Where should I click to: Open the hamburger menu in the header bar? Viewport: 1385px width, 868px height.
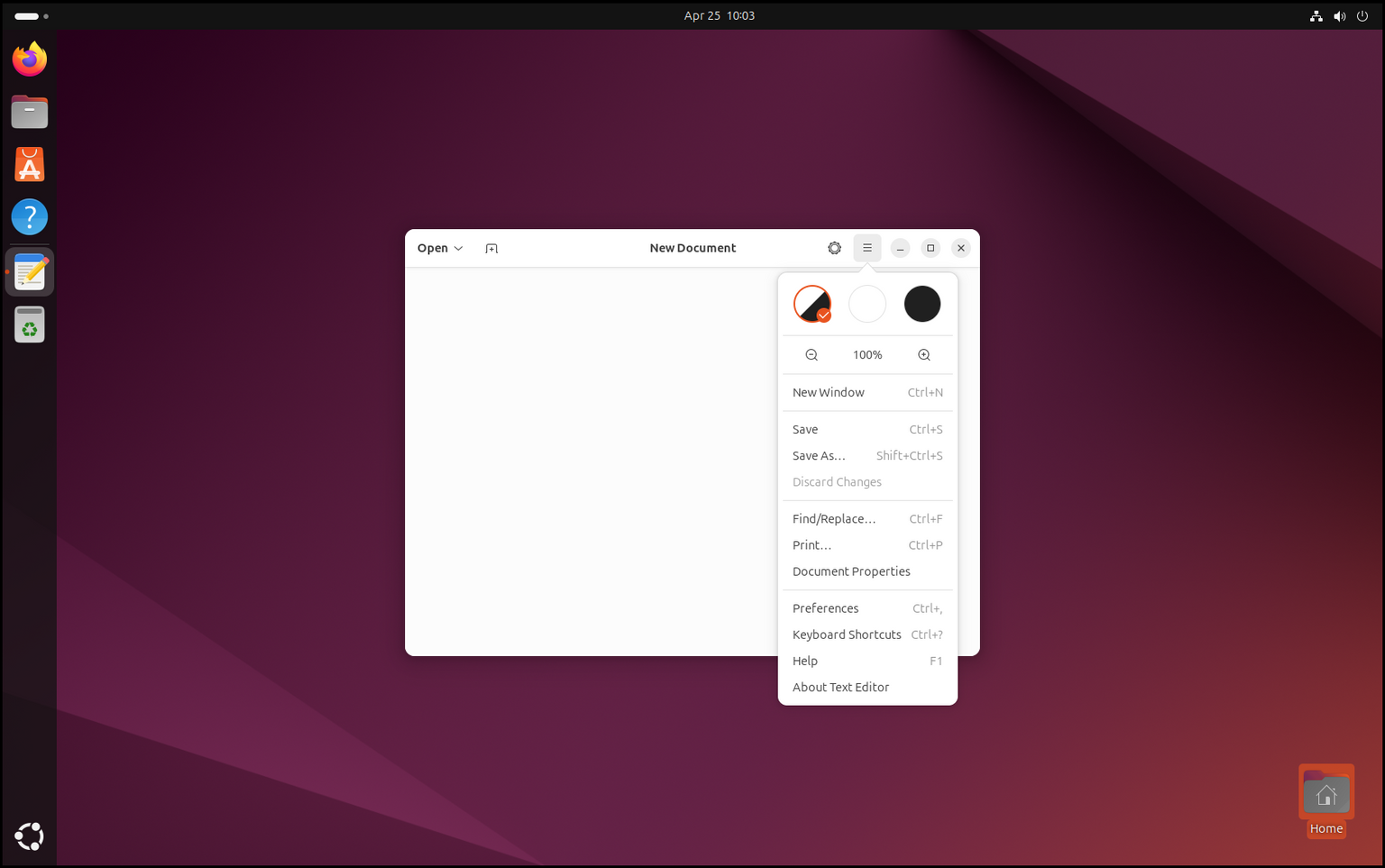coord(867,248)
